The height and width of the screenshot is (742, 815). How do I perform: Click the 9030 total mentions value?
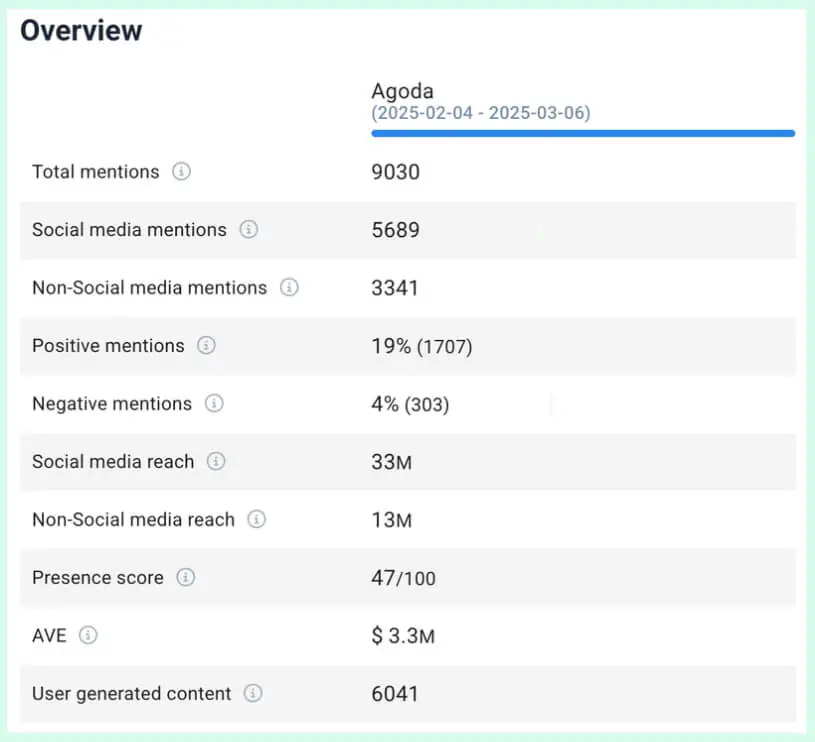(x=396, y=172)
